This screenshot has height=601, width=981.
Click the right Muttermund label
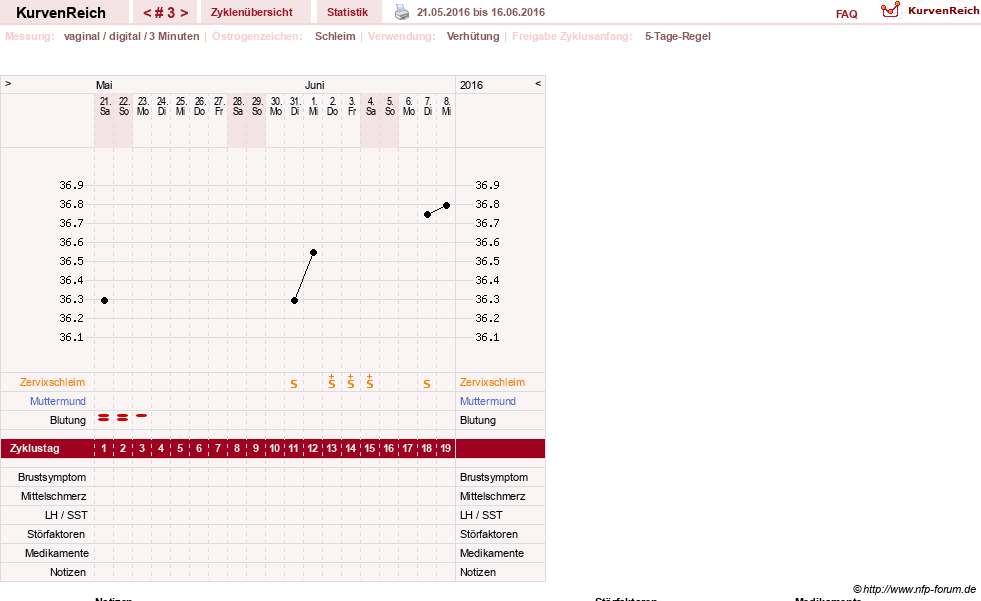click(488, 401)
